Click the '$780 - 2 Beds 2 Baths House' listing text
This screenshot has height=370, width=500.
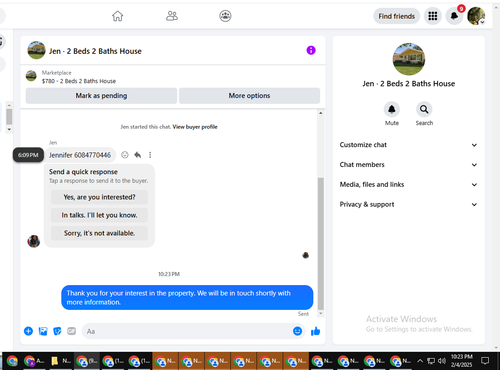(x=79, y=81)
